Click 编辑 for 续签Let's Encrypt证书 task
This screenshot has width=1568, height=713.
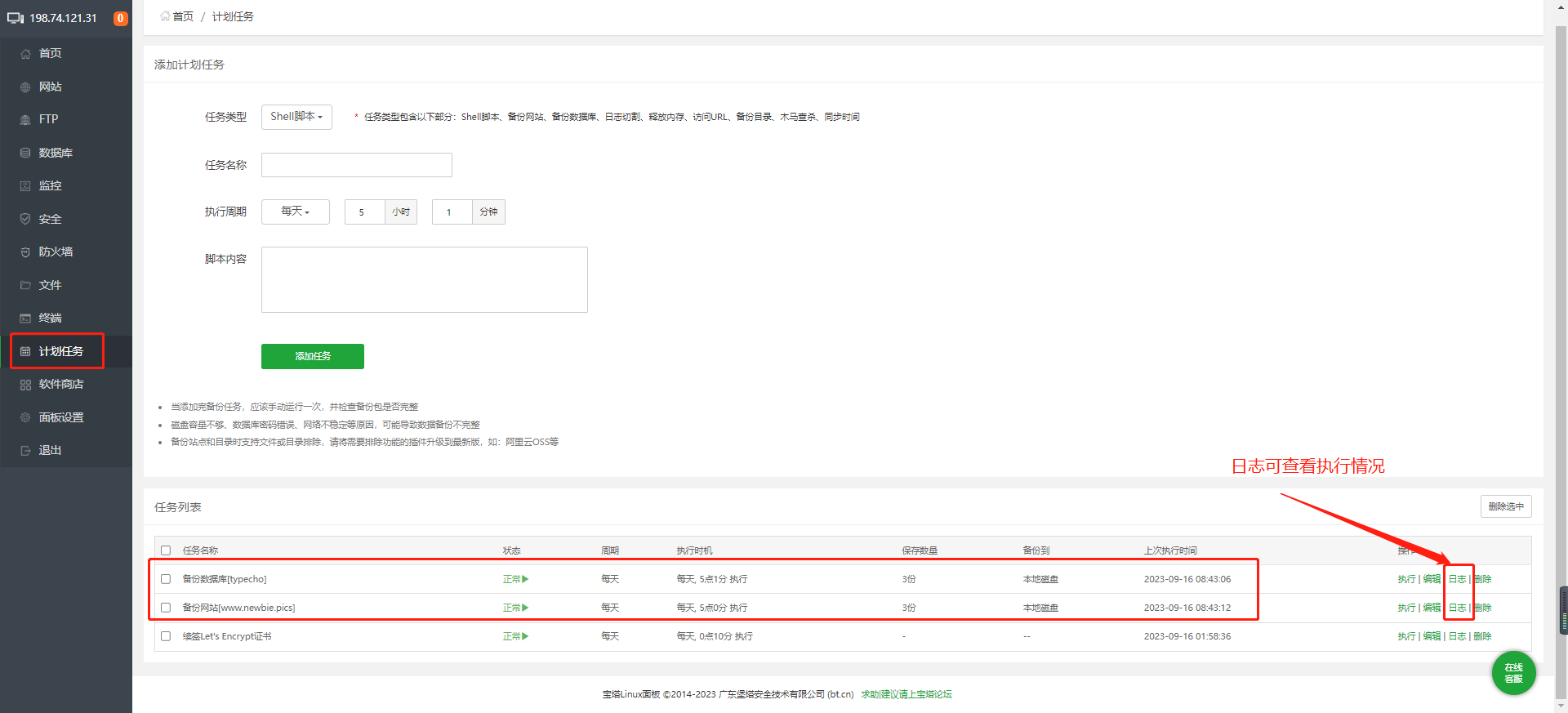point(1432,636)
